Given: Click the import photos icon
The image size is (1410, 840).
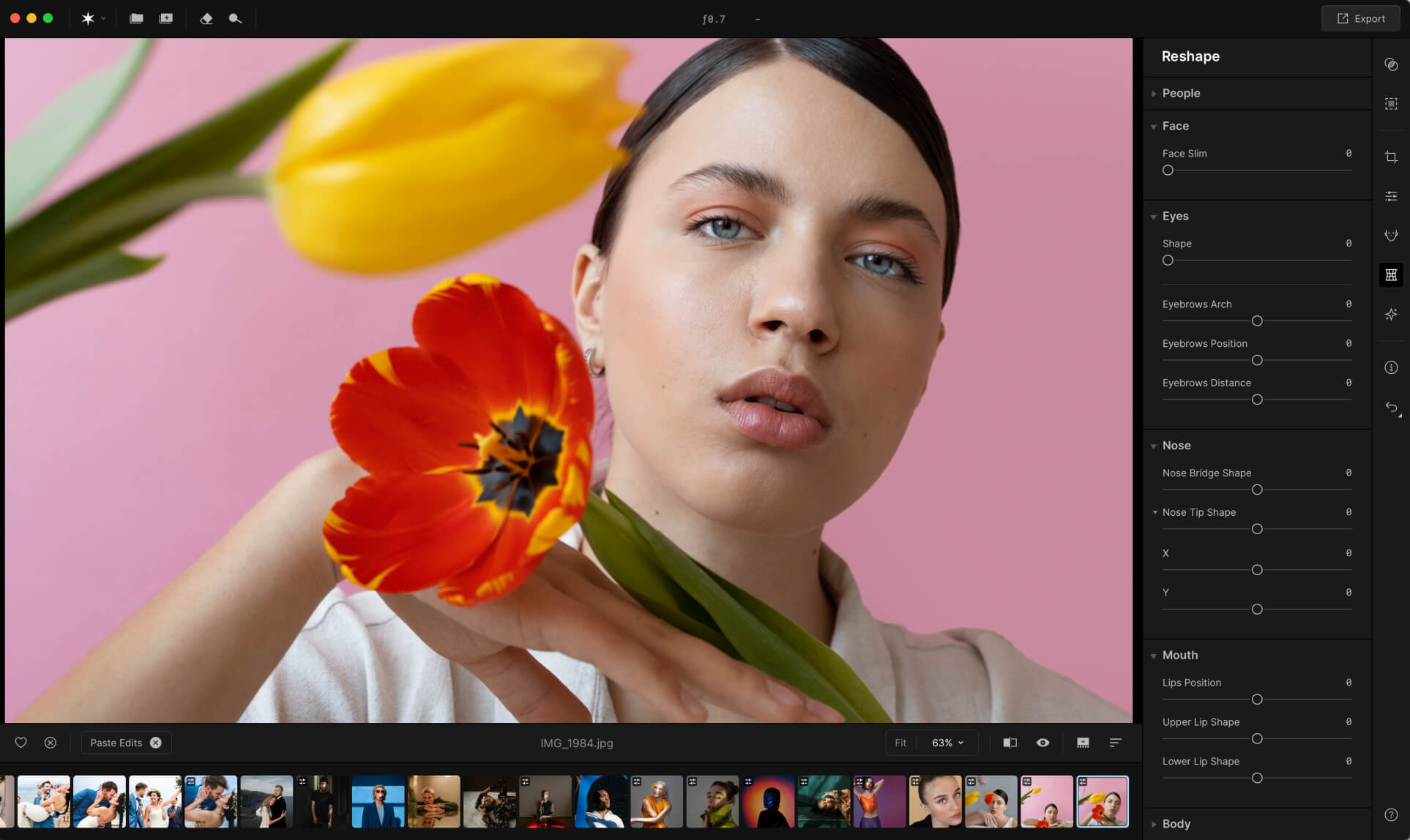Looking at the screenshot, I should 166,18.
